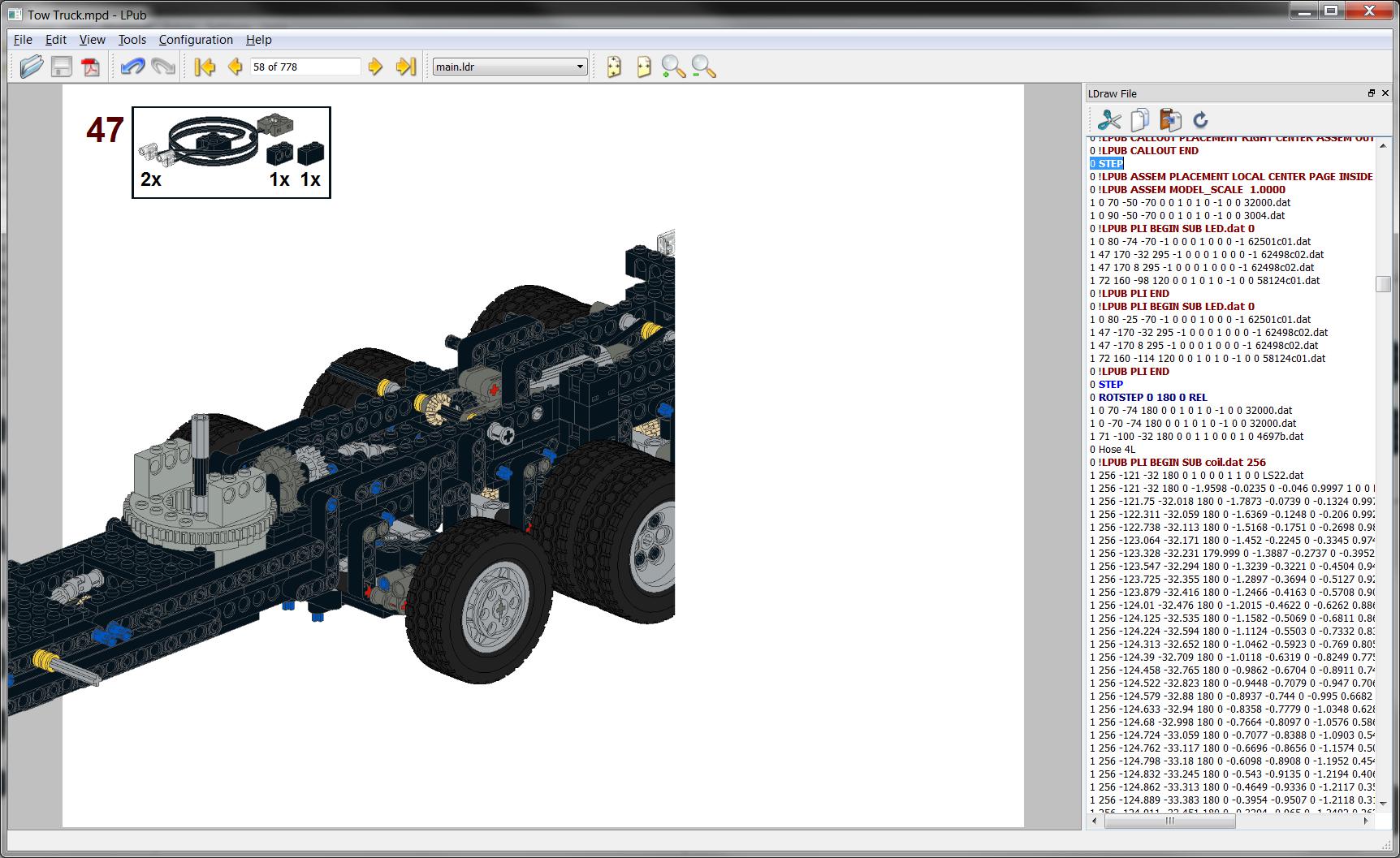The width and height of the screenshot is (1400, 858).
Task: Open the main.ldr submodel dropdown
Action: (x=509, y=67)
